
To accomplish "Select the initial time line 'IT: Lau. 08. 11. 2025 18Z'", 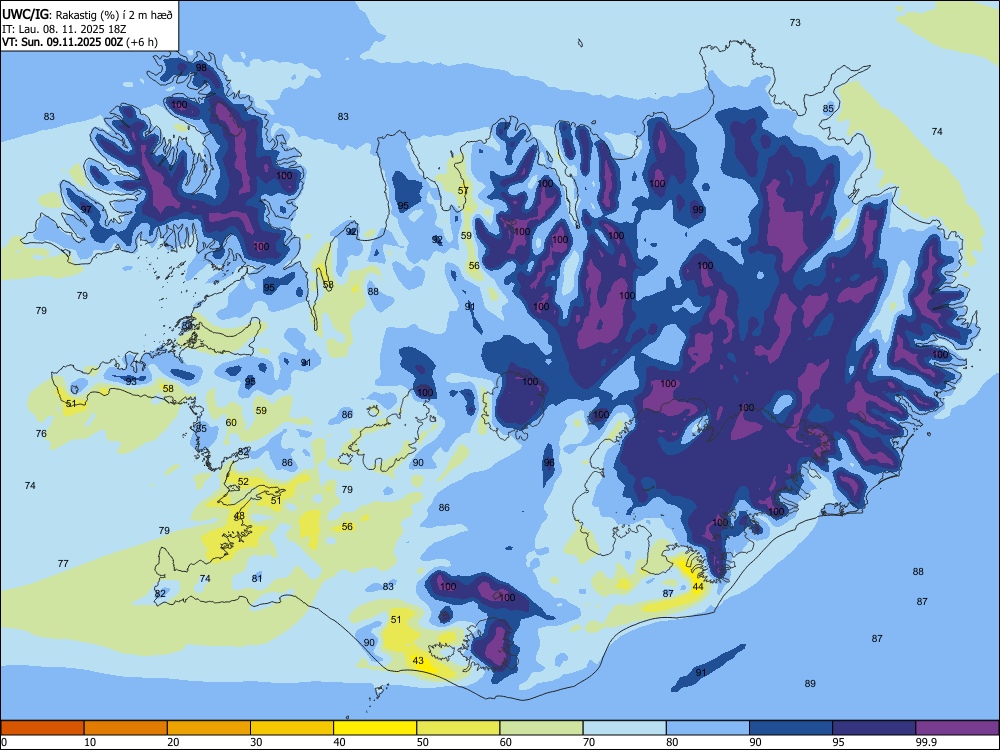I will click(64, 29).
